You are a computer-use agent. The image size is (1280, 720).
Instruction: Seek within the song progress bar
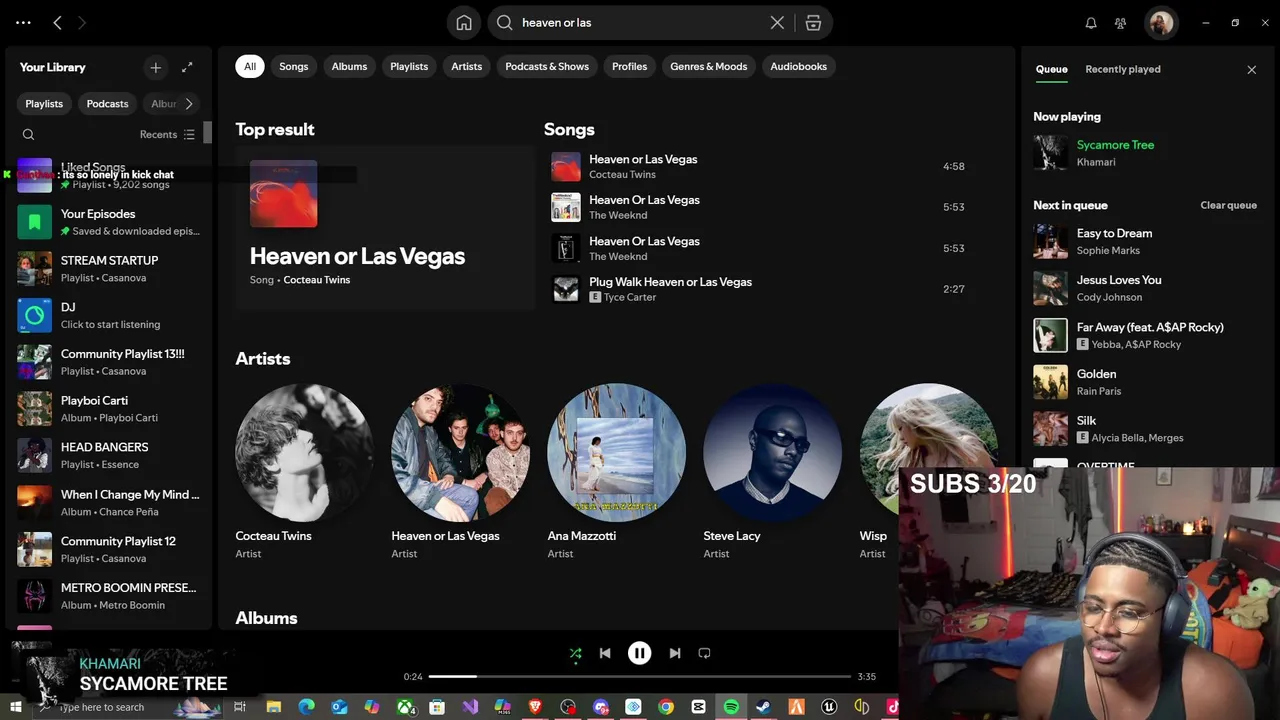(639, 677)
